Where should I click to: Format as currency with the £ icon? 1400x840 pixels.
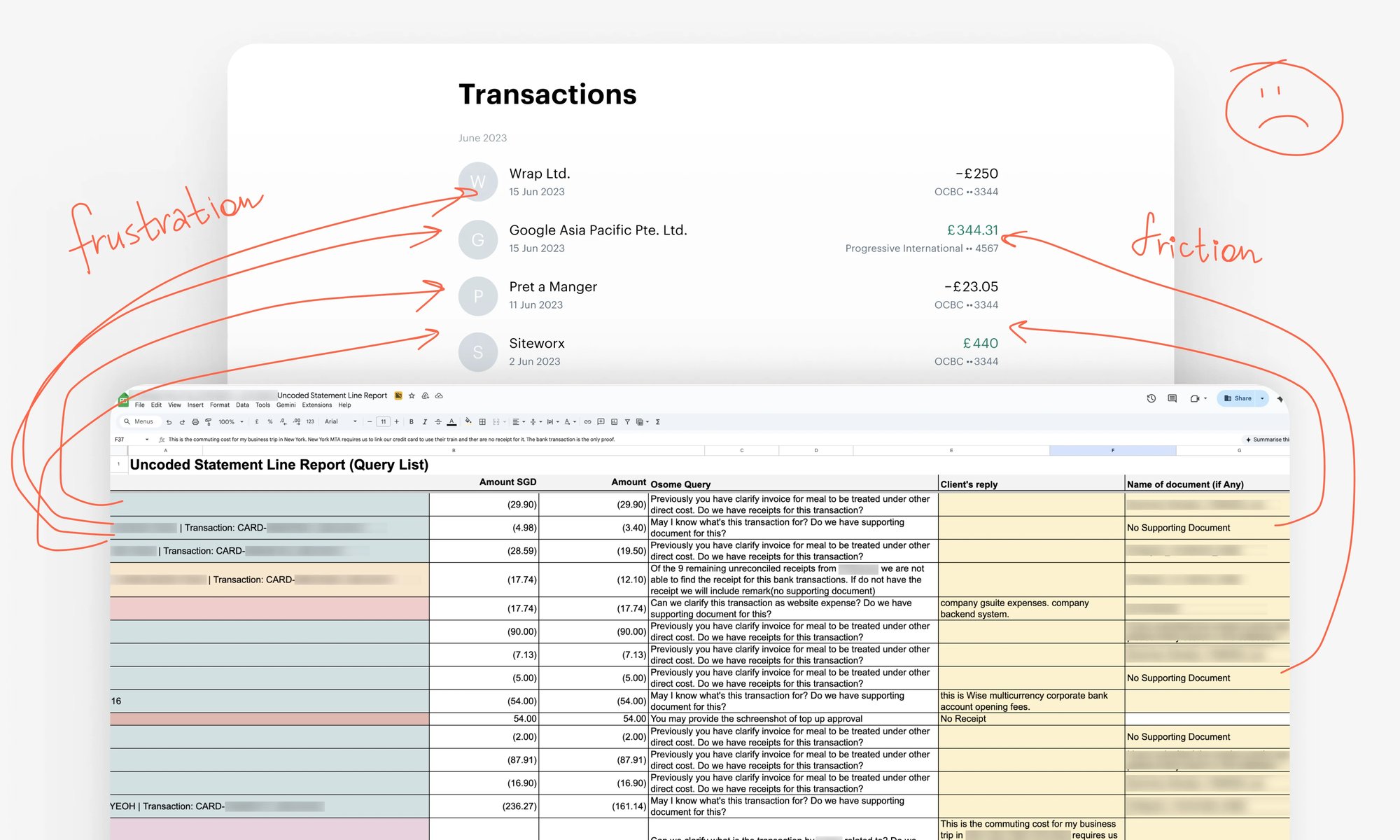(257, 421)
